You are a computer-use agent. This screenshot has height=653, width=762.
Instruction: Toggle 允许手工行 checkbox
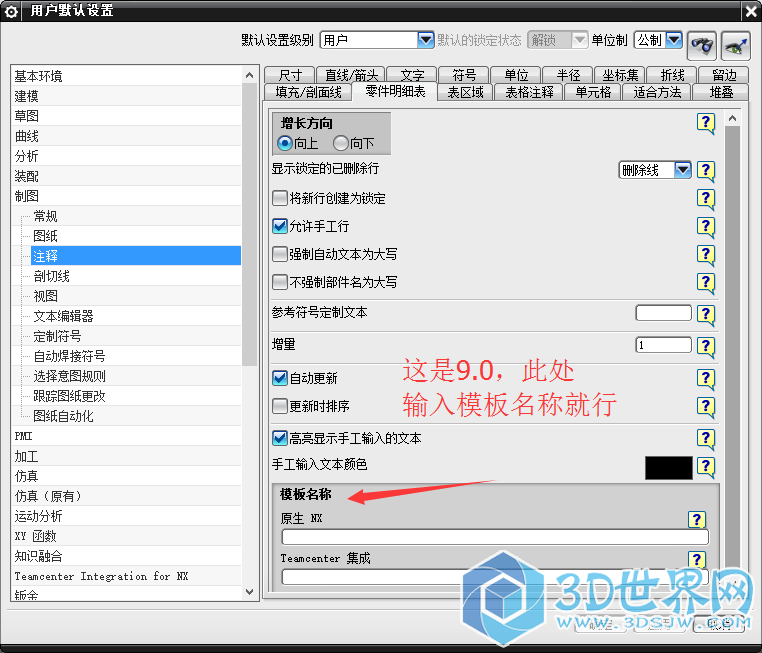tap(280, 226)
